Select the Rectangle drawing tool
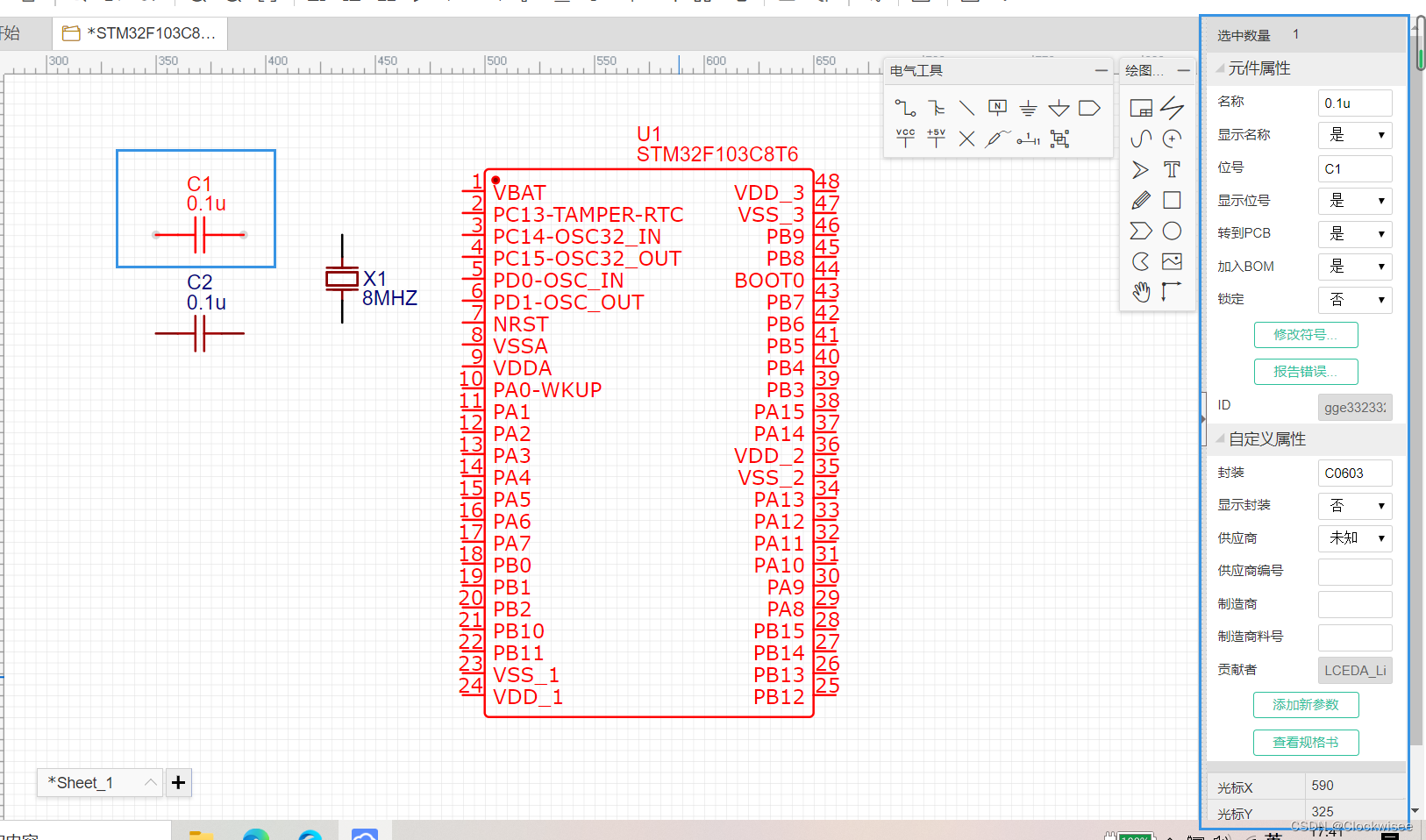Viewport: 1426px width, 840px height. coord(1172,200)
